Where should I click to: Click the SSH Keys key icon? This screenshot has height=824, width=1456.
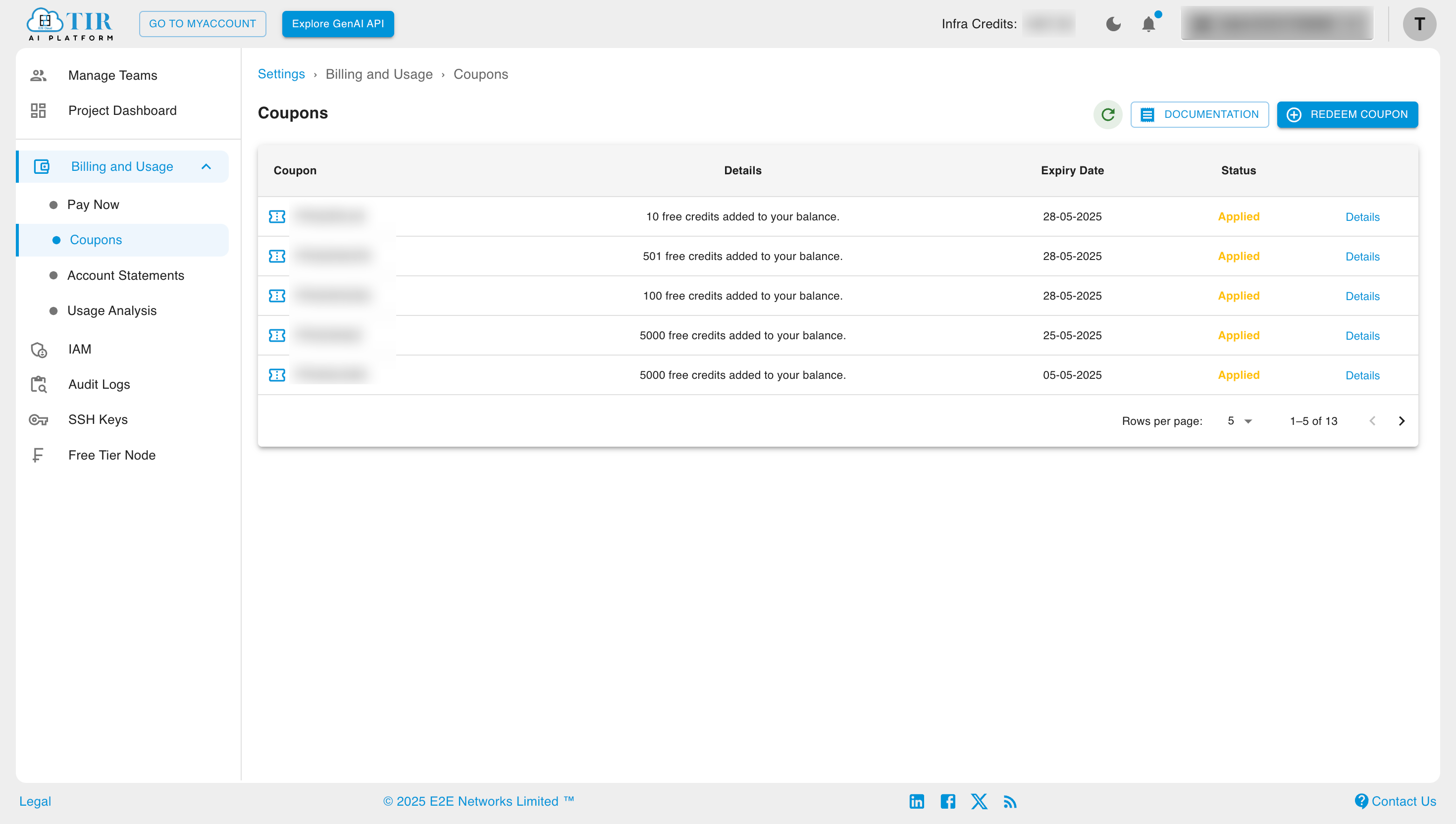click(x=39, y=419)
